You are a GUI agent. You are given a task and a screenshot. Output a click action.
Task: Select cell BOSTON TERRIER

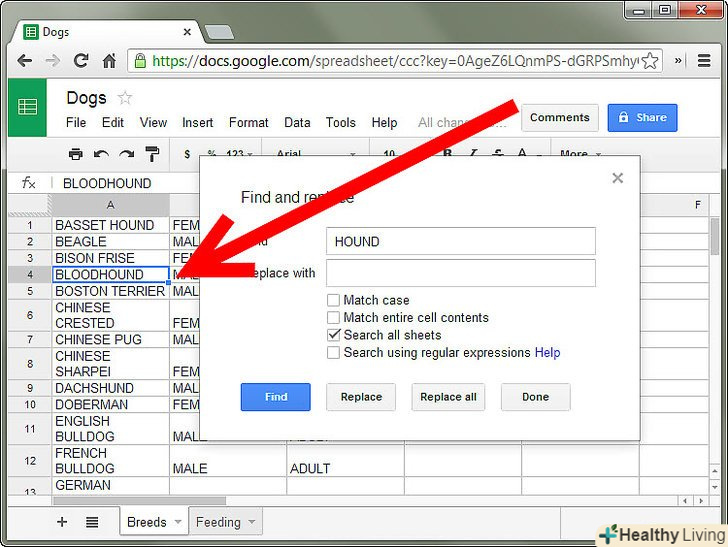tap(110, 291)
